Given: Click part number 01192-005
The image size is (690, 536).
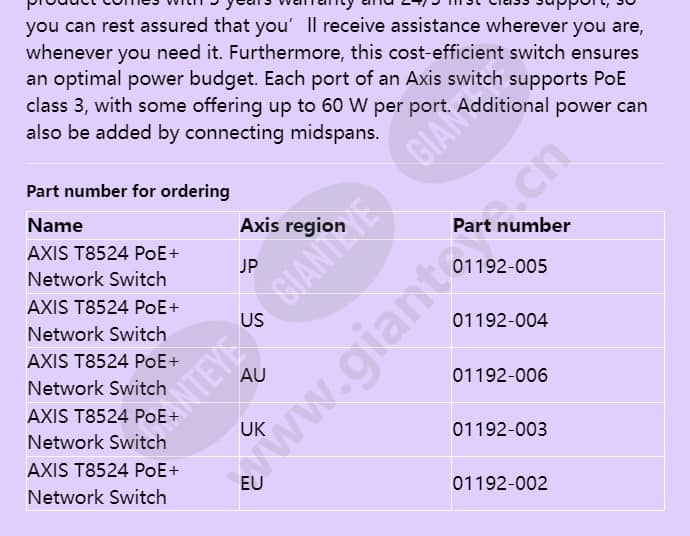Looking at the screenshot, I should click(499, 266).
